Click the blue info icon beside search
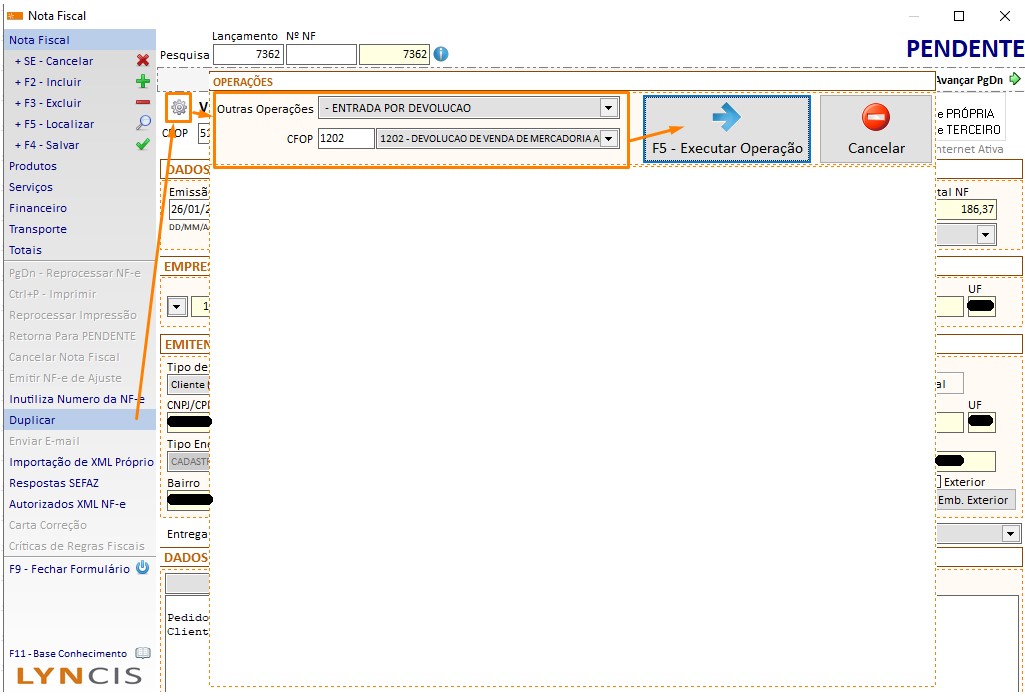 (441, 54)
